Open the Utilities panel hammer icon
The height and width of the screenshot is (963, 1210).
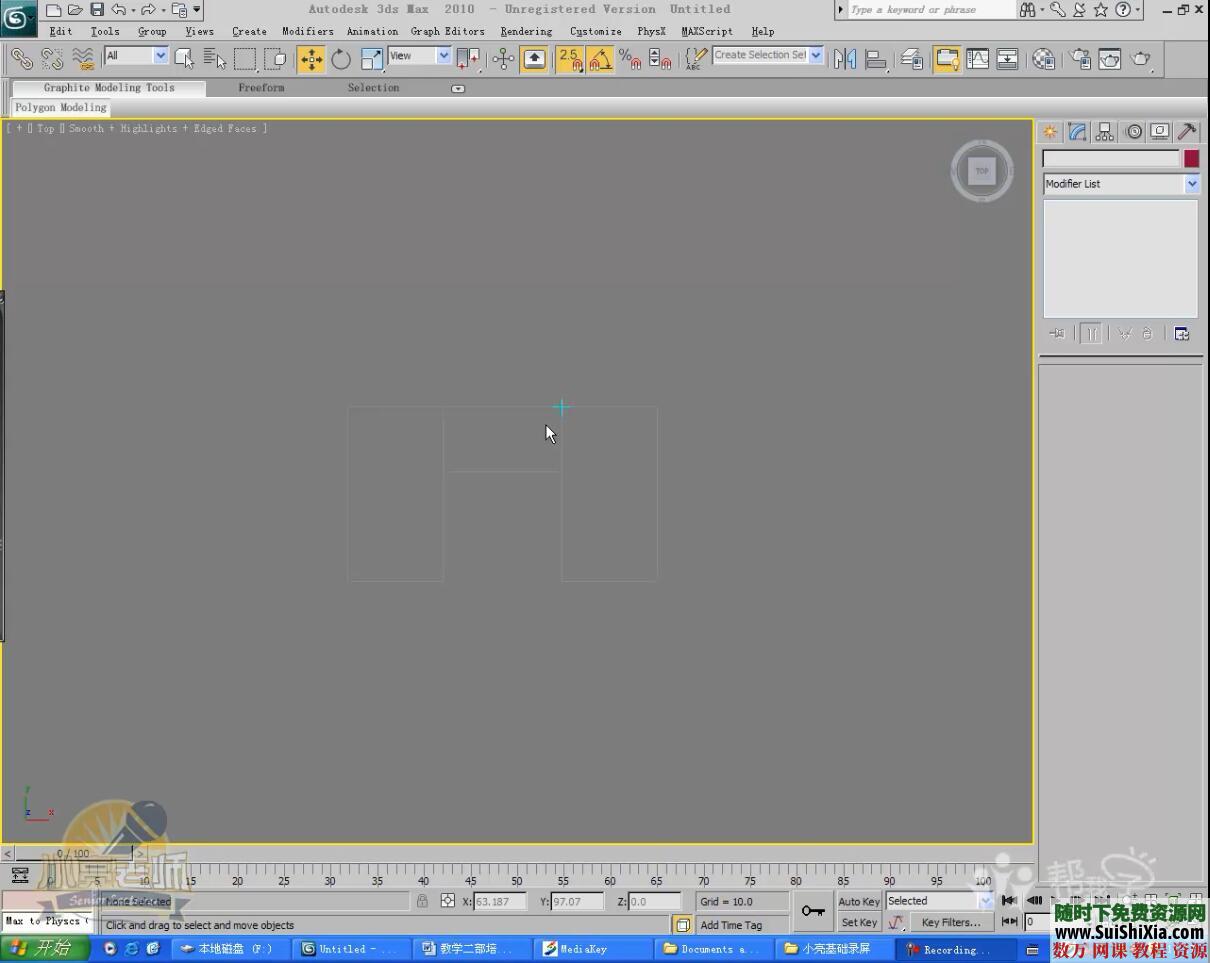(x=1187, y=132)
